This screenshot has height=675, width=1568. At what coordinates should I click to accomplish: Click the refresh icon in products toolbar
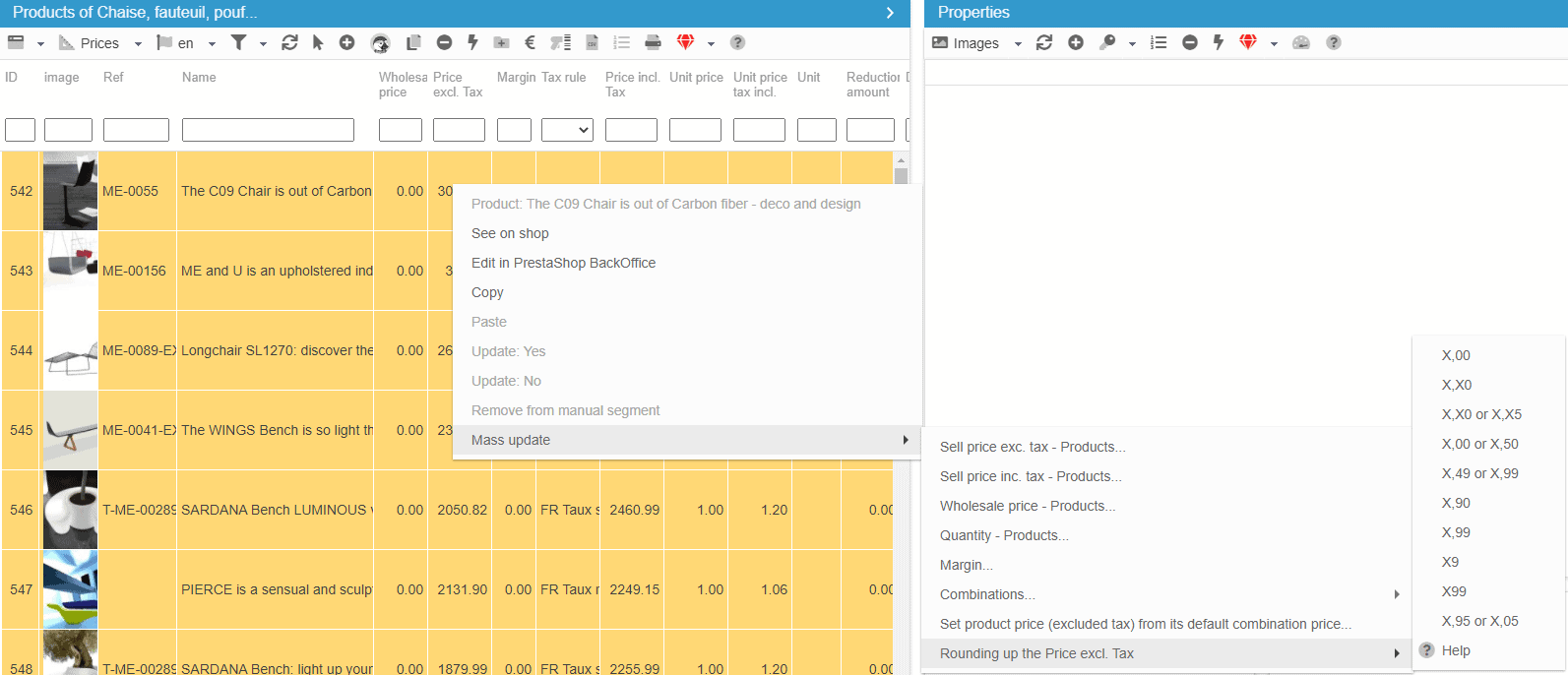point(289,42)
